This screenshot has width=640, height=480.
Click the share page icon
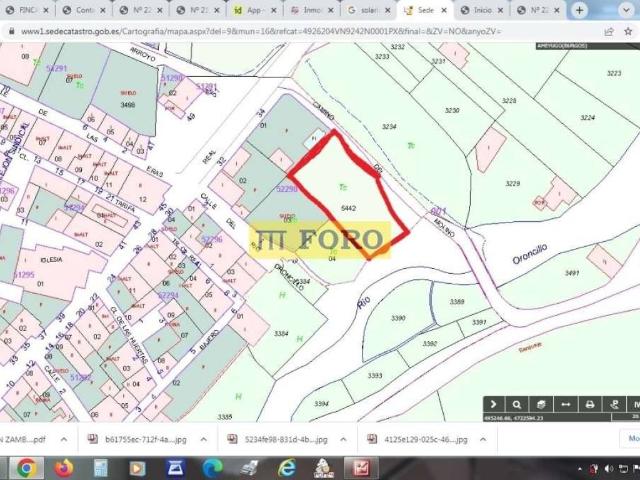tap(609, 31)
